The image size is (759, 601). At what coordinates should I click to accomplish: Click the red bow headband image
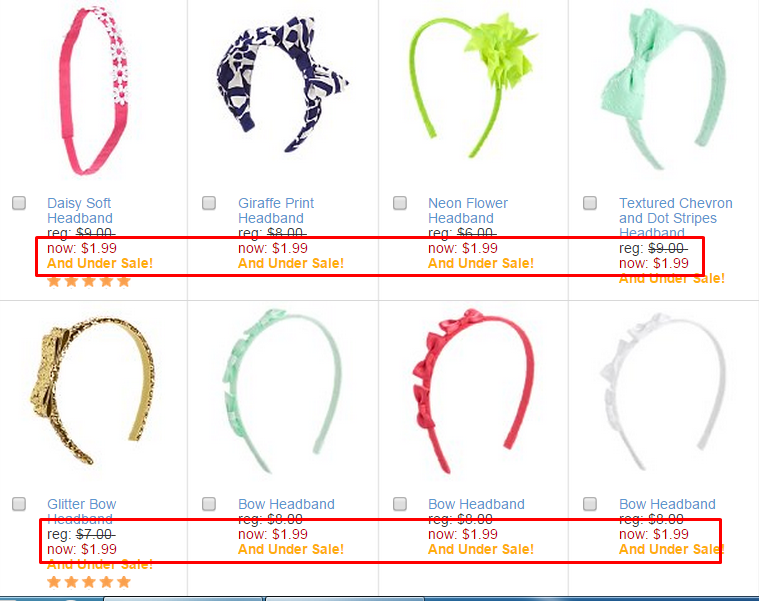473,390
